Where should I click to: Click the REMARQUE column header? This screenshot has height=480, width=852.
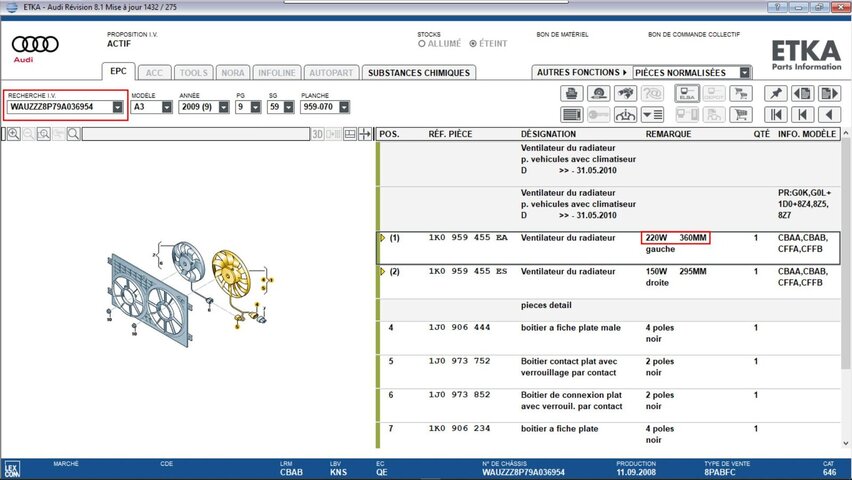coord(668,134)
